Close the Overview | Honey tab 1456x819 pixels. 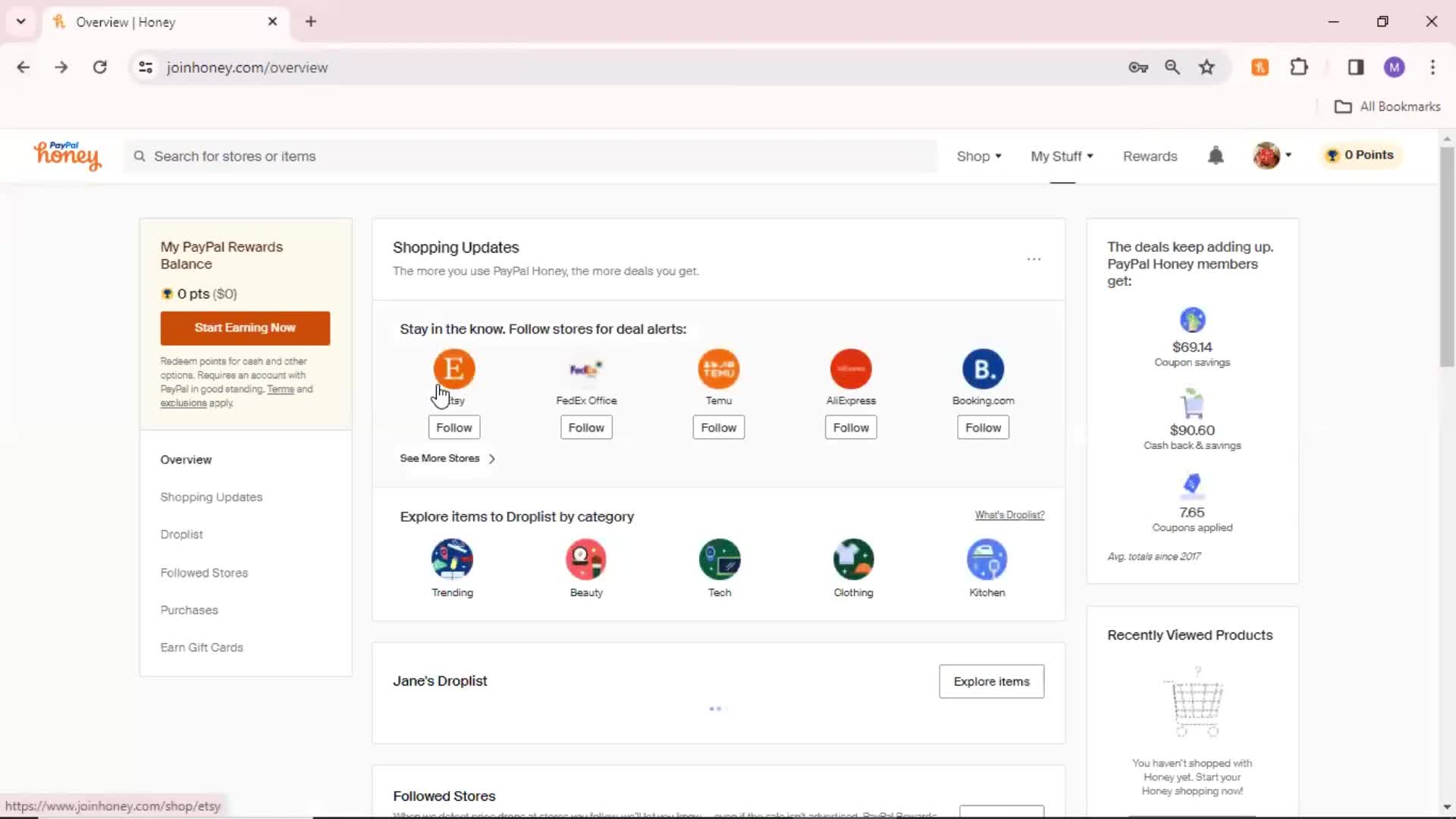tap(272, 22)
